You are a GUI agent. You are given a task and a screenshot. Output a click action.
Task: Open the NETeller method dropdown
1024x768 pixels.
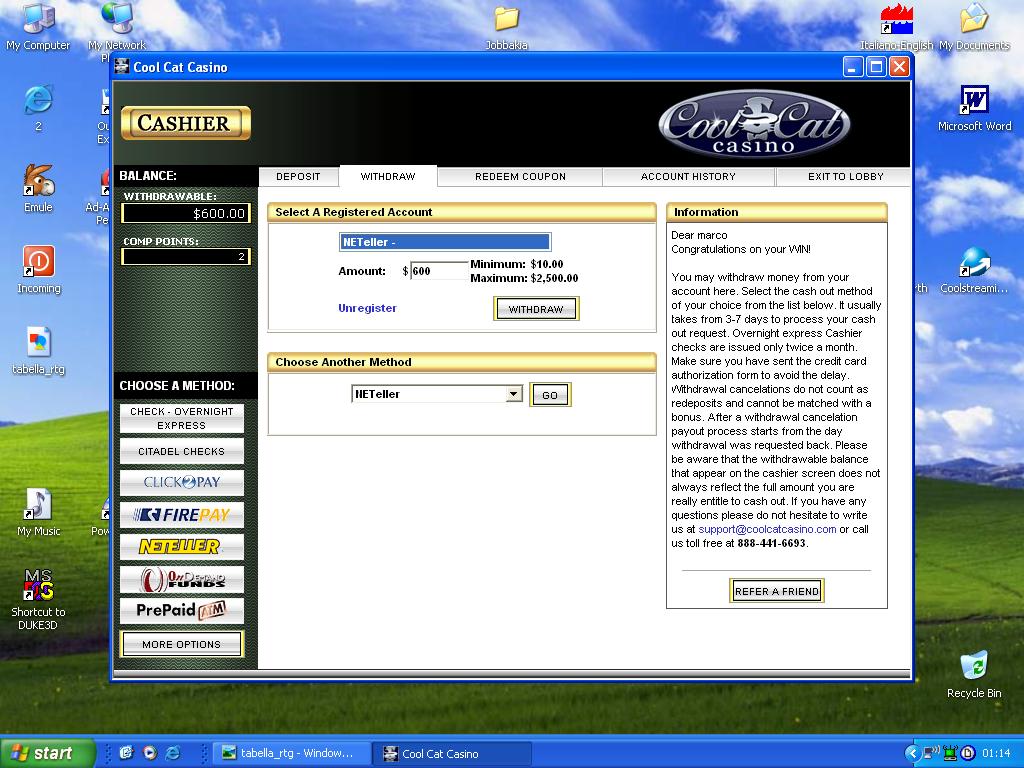tap(514, 394)
